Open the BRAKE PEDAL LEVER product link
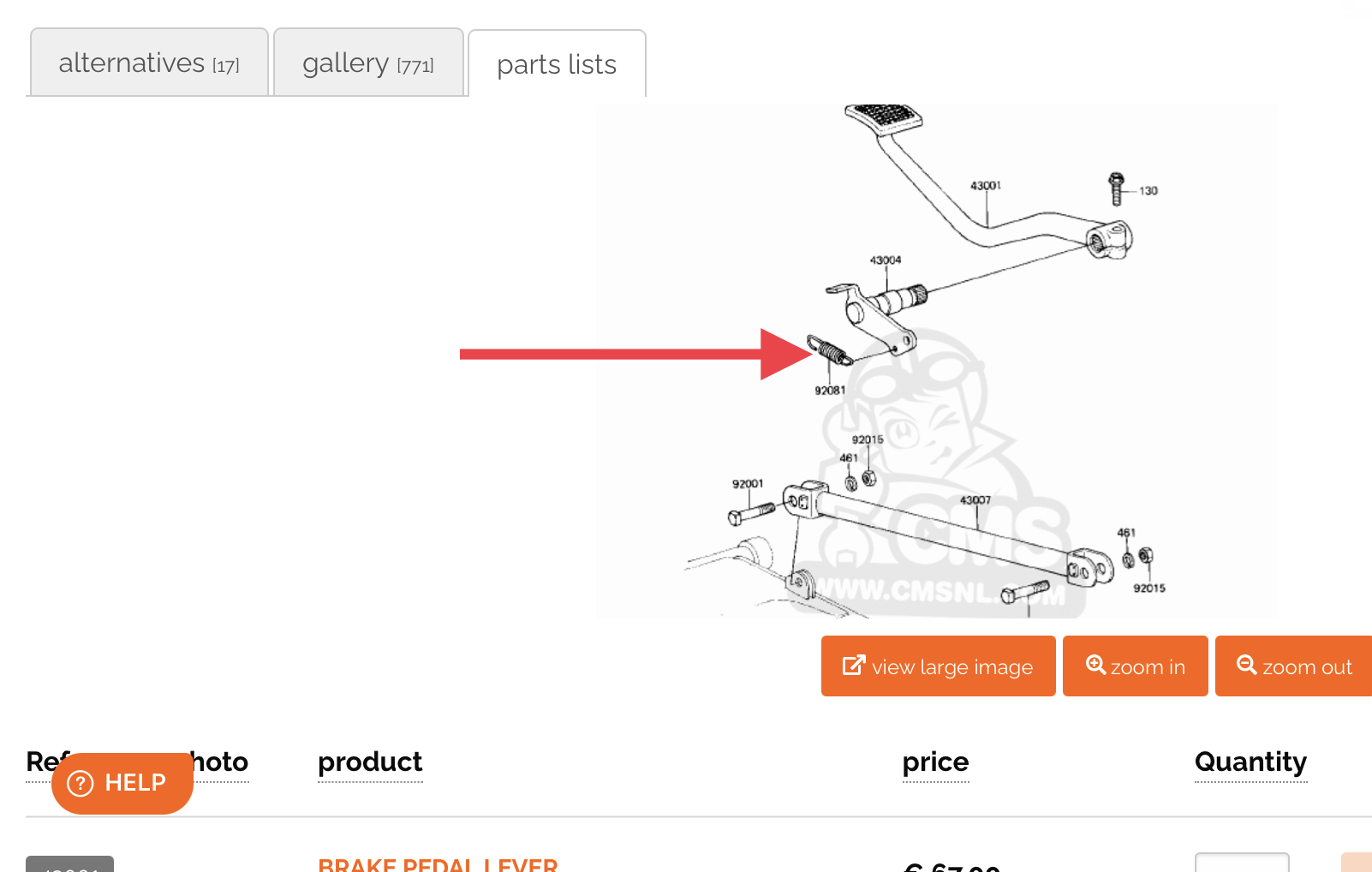1372x872 pixels. pyautogui.click(x=438, y=864)
